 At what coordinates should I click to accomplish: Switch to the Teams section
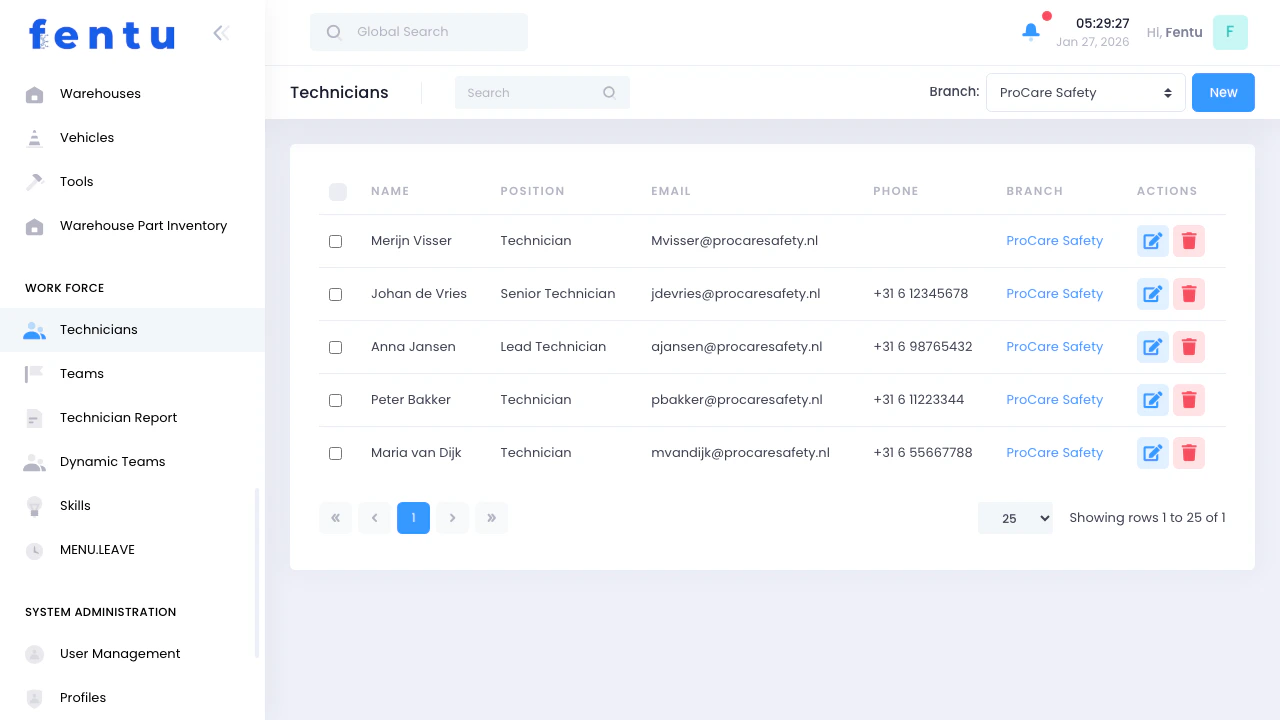pyautogui.click(x=81, y=373)
